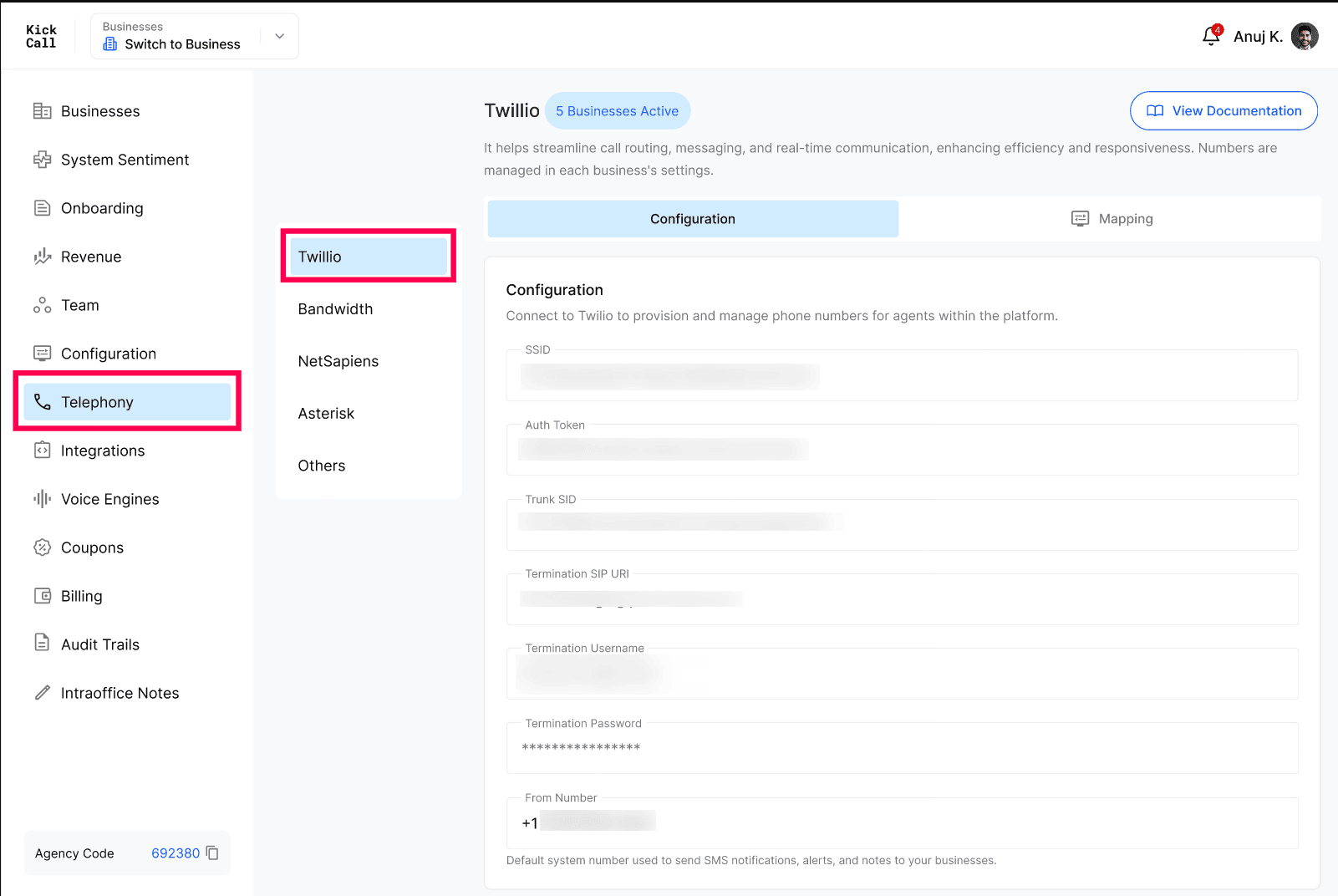Focus the Trunk SID field
The width and height of the screenshot is (1338, 896).
click(x=902, y=524)
